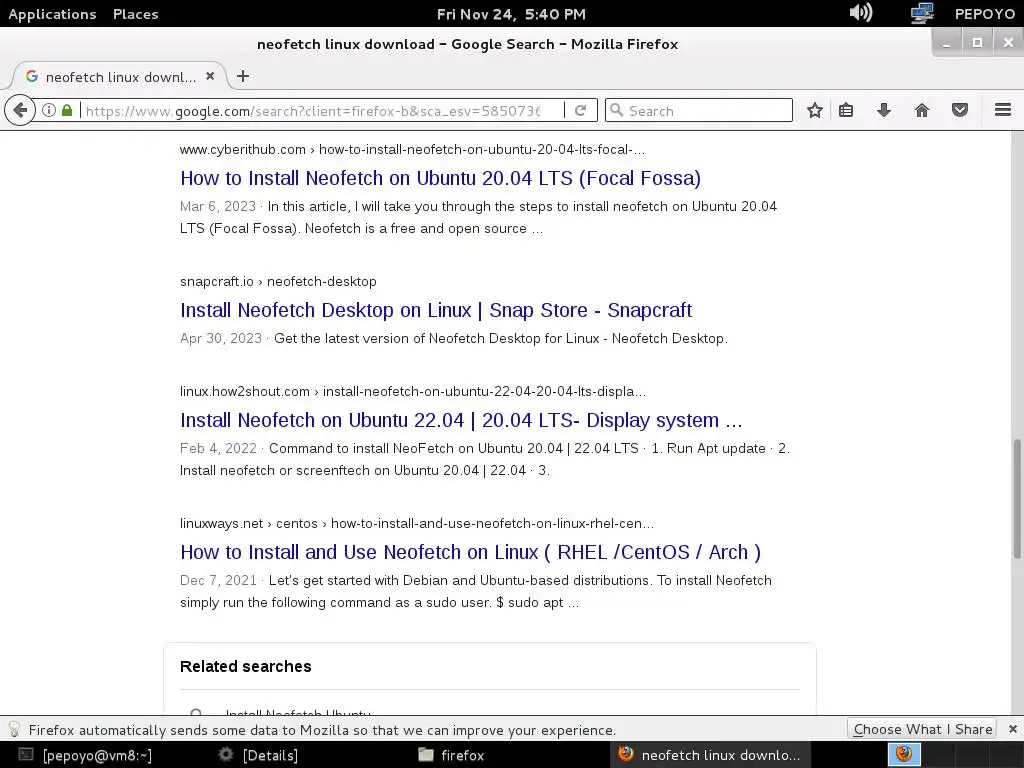View the green secure-connection padlock details
This screenshot has width=1024, height=768.
67,110
